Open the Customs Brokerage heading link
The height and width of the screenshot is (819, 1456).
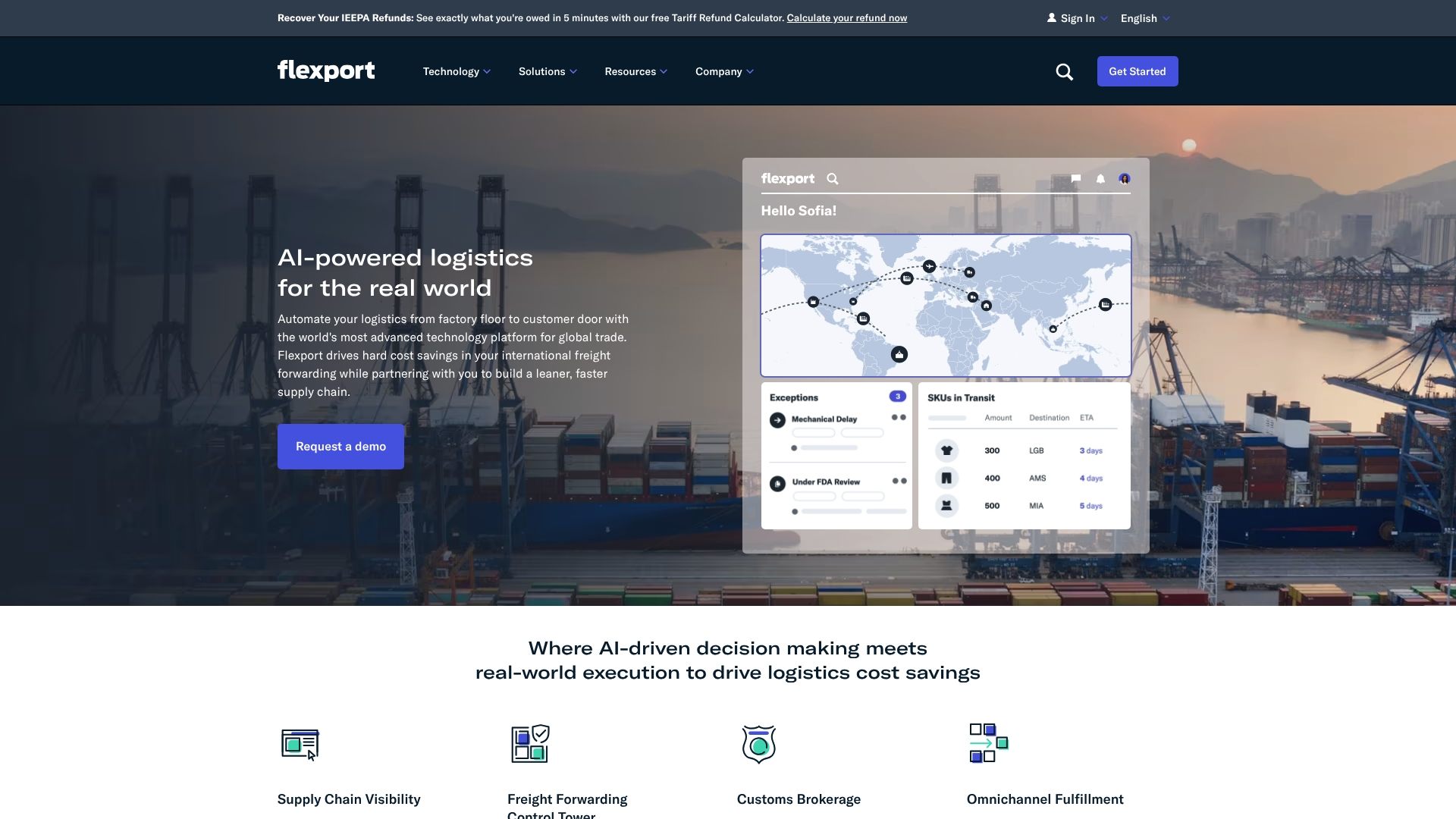[x=799, y=799]
